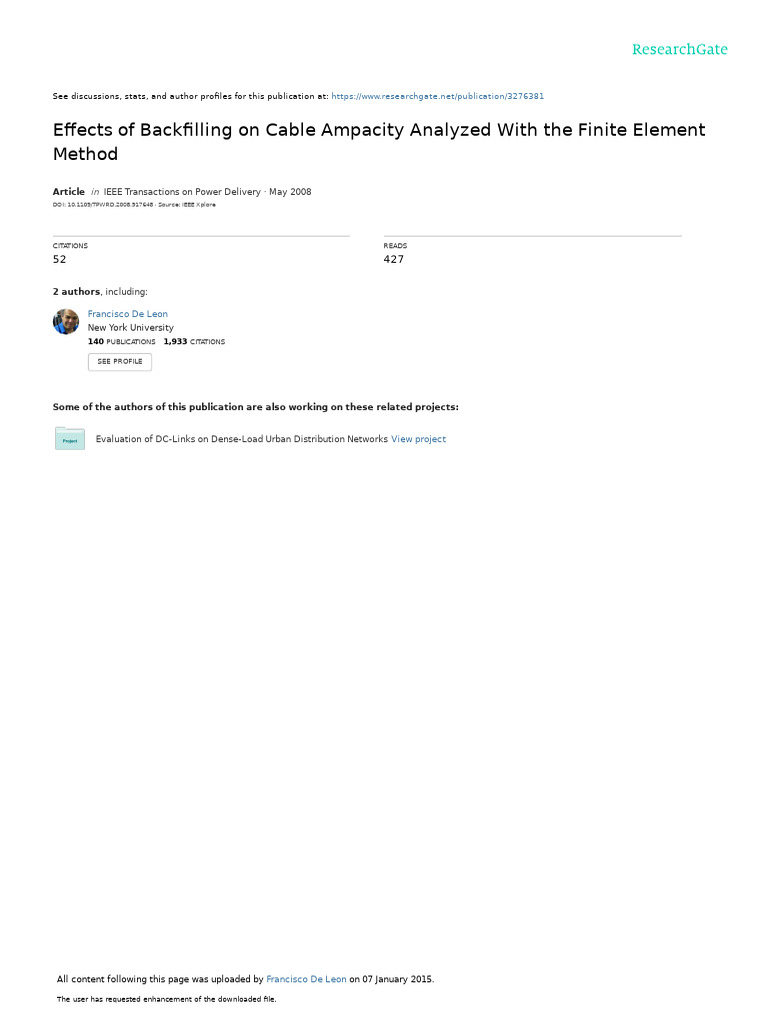This screenshot has width=768, height=1024.
Task: Click the reads count 427
Action: click(393, 259)
